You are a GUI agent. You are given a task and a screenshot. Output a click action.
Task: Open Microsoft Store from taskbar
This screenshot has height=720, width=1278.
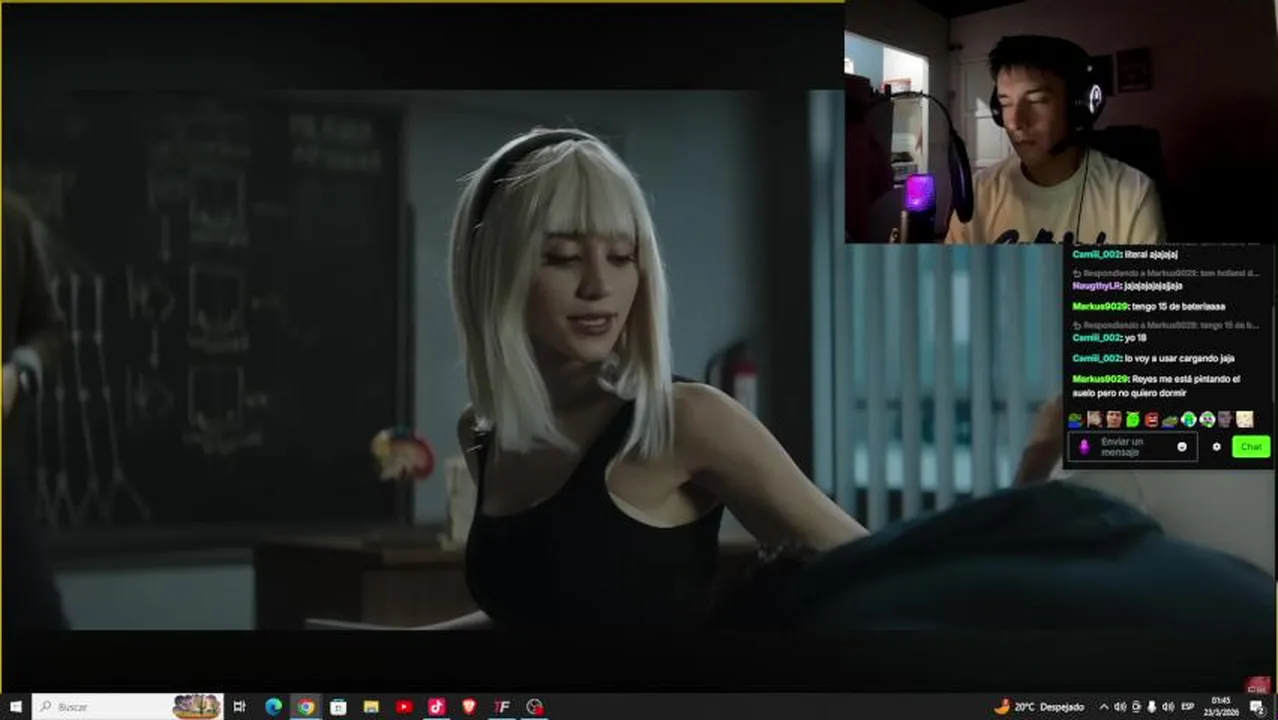pyautogui.click(x=338, y=707)
